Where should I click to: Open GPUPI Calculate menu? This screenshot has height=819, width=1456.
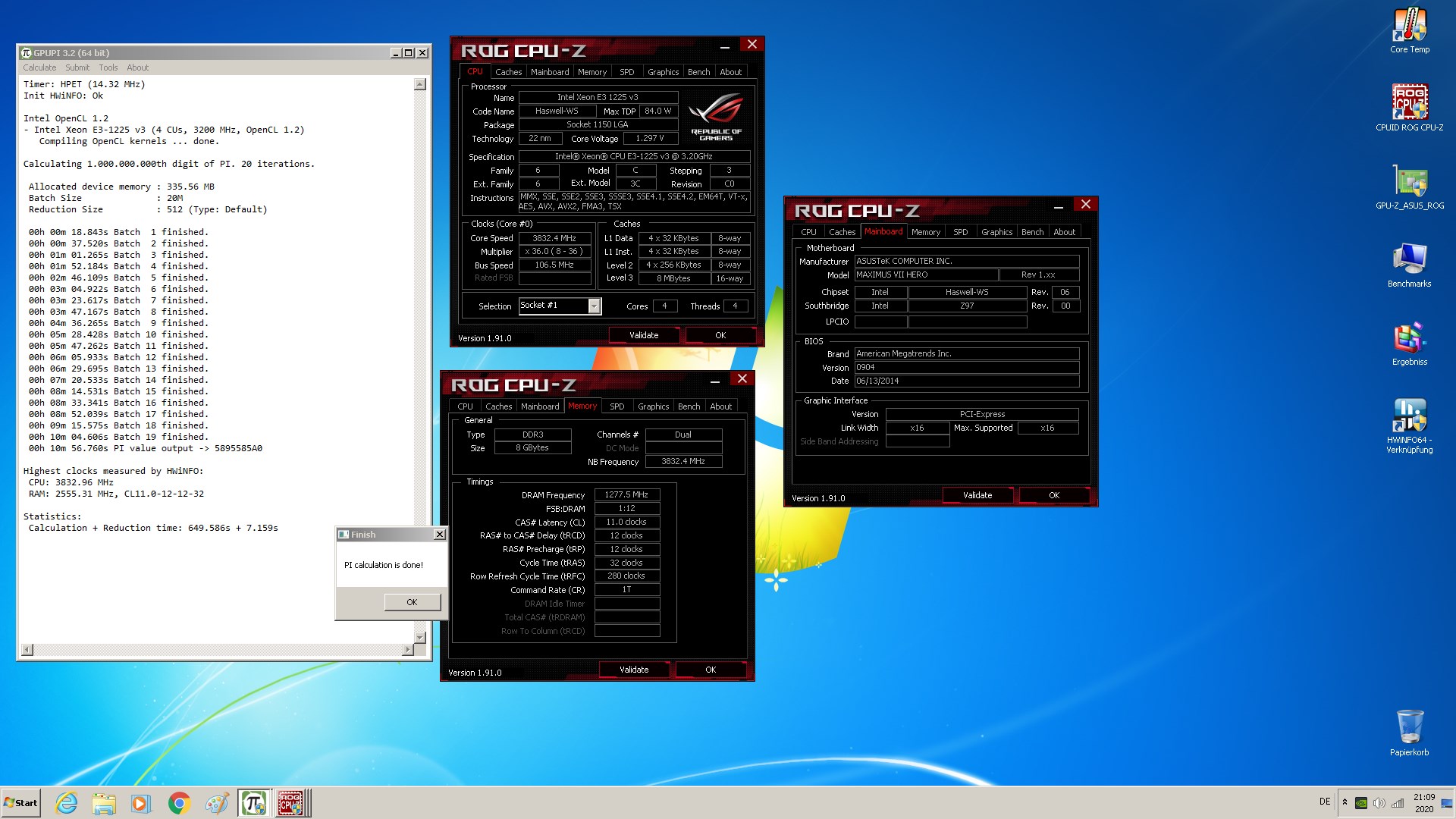(x=39, y=67)
